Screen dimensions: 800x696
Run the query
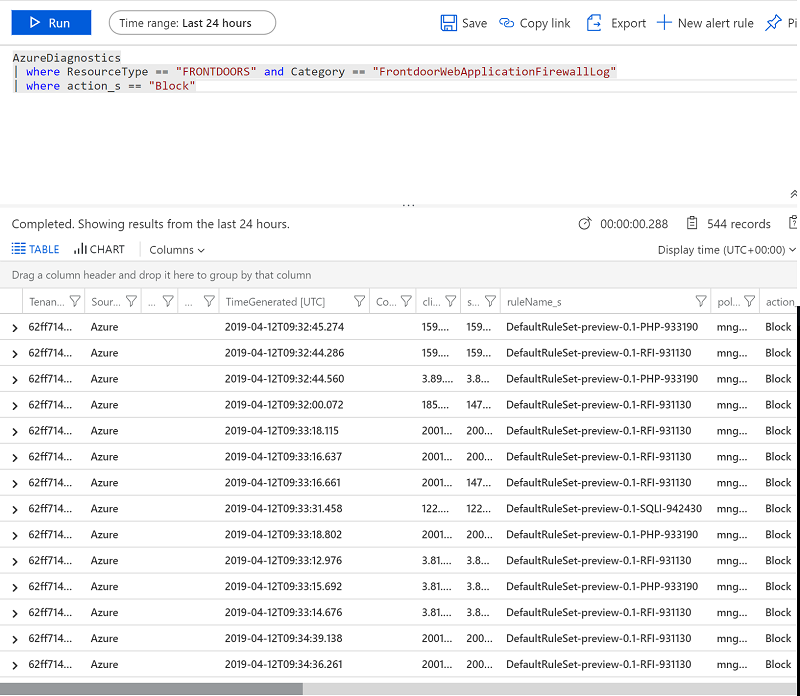click(x=51, y=23)
